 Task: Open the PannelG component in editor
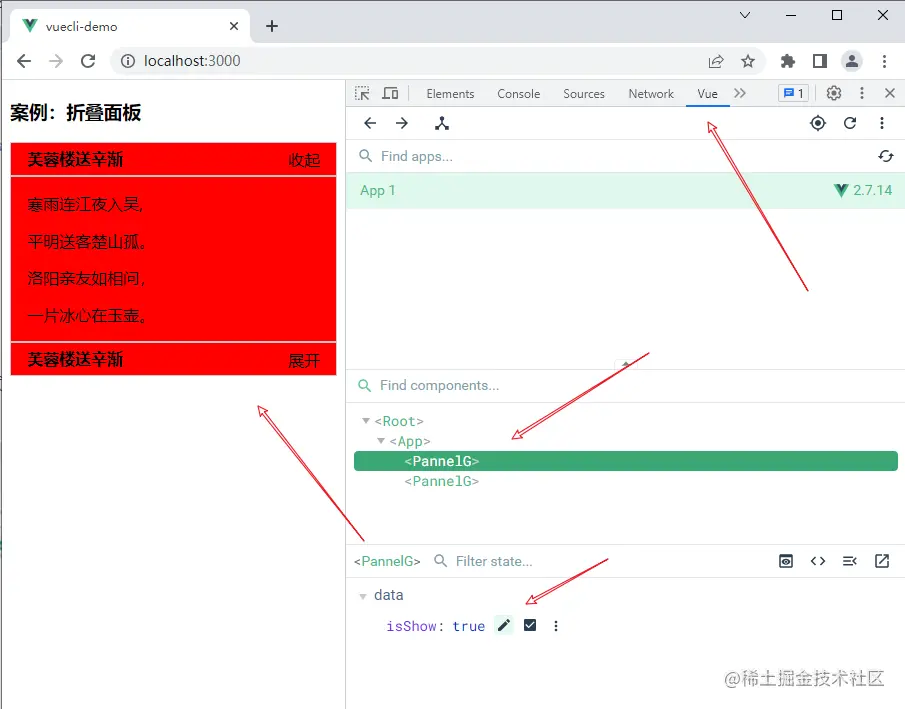point(882,561)
